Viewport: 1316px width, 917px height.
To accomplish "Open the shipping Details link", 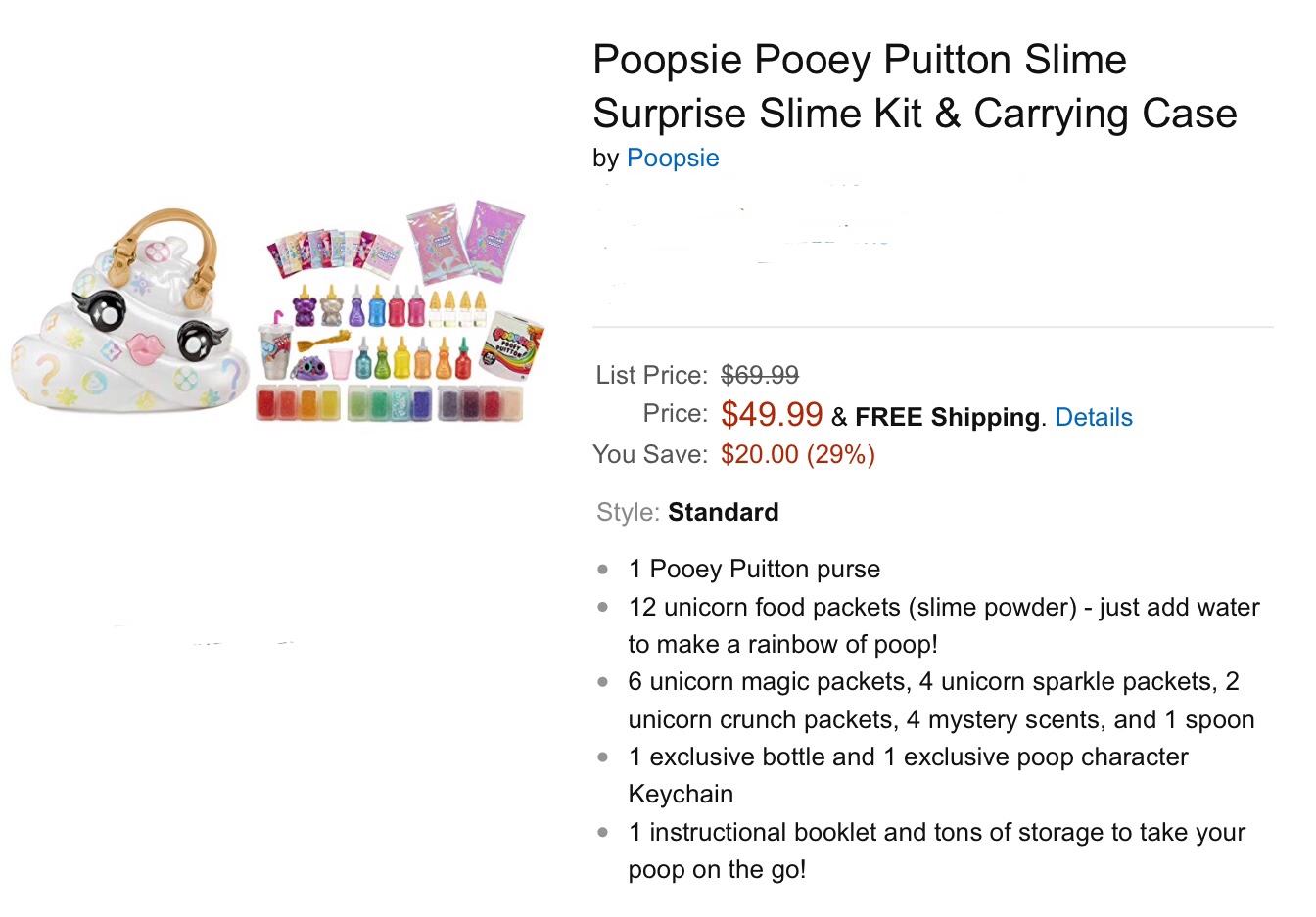I will pos(1093,418).
